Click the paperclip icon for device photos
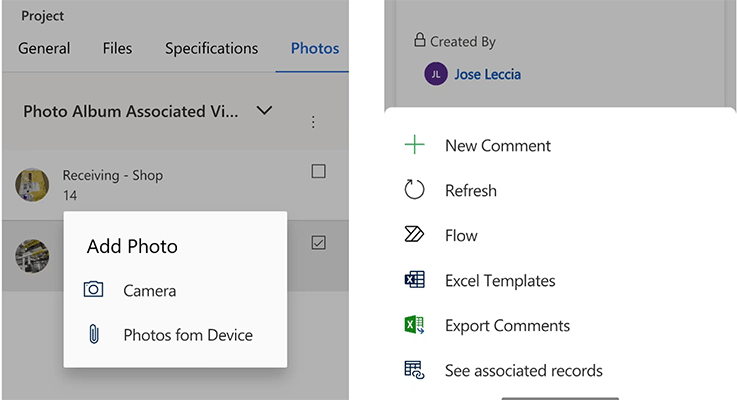737x400 pixels. (x=93, y=335)
